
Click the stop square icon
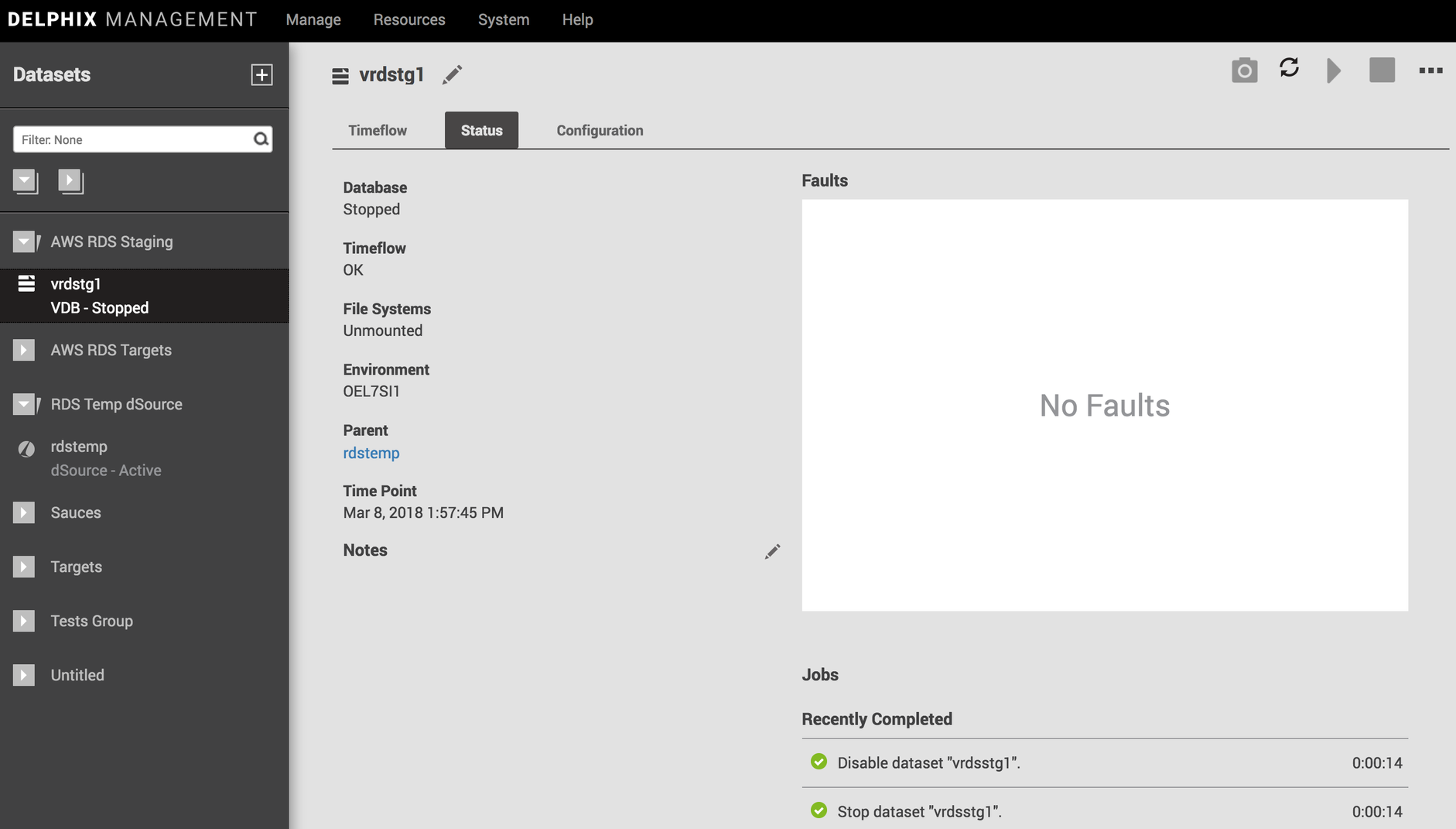coord(1382,70)
